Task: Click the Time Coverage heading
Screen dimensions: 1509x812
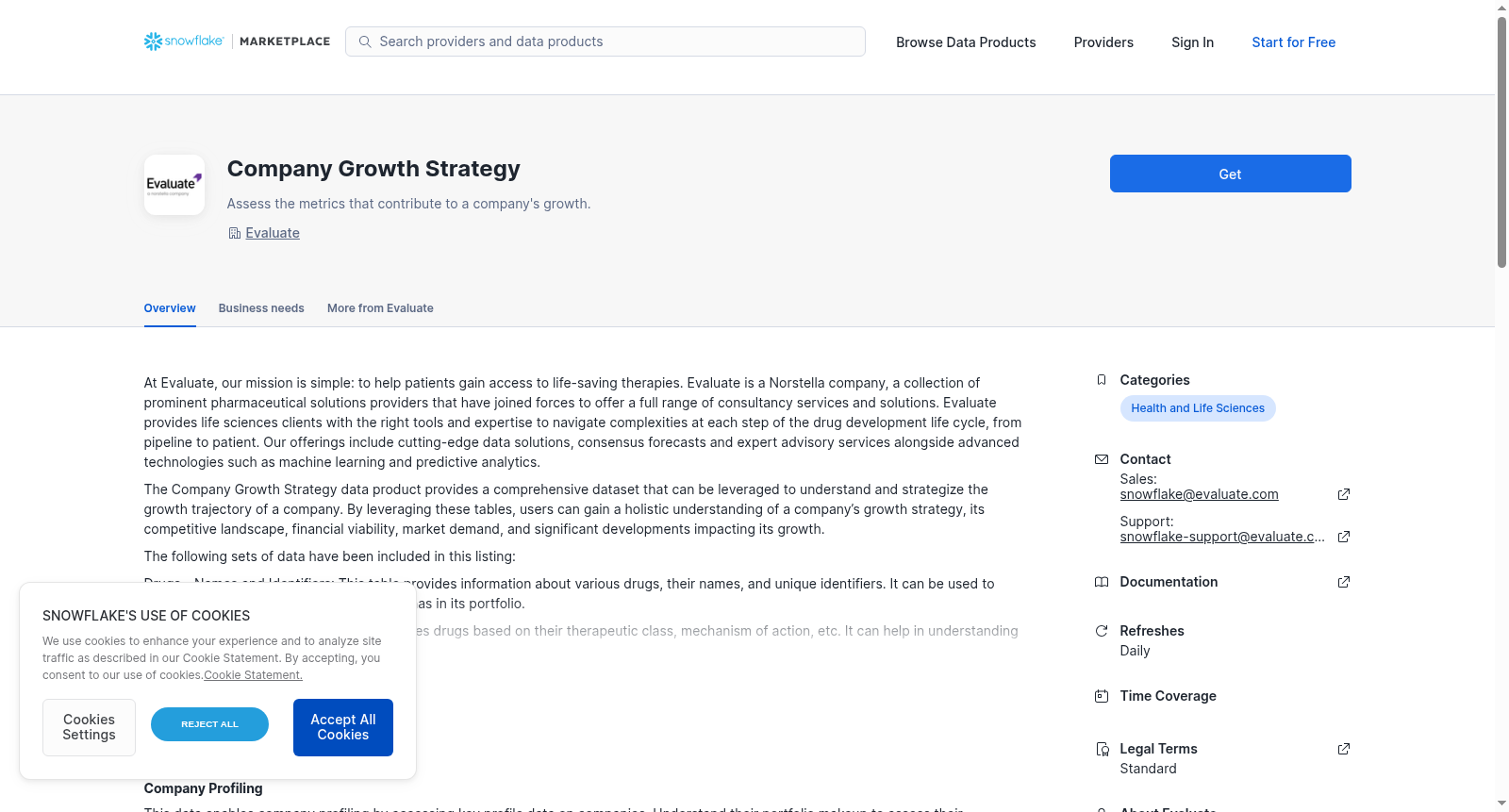Action: [1168, 696]
